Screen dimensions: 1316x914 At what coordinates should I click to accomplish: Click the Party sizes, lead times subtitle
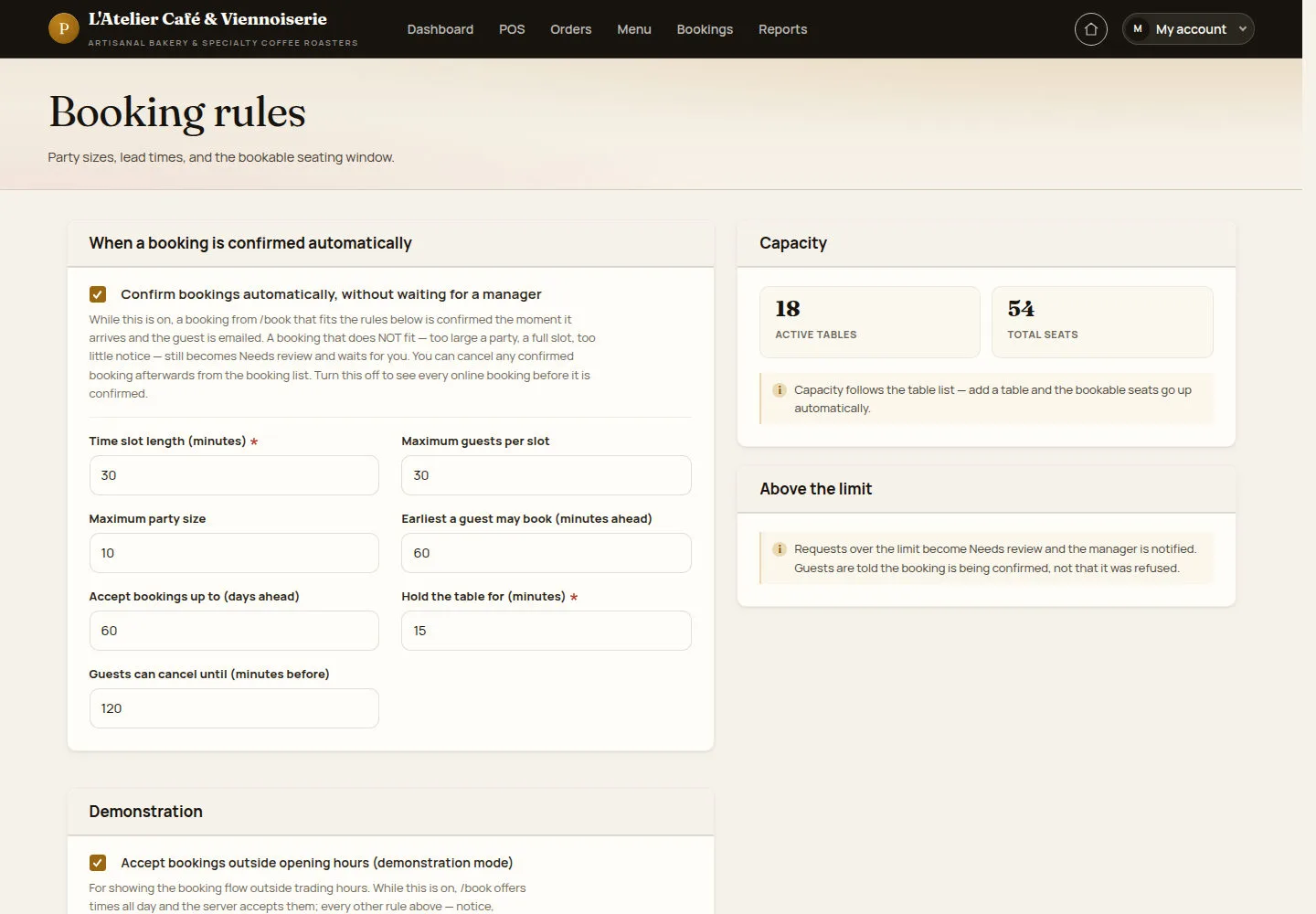tap(221, 157)
